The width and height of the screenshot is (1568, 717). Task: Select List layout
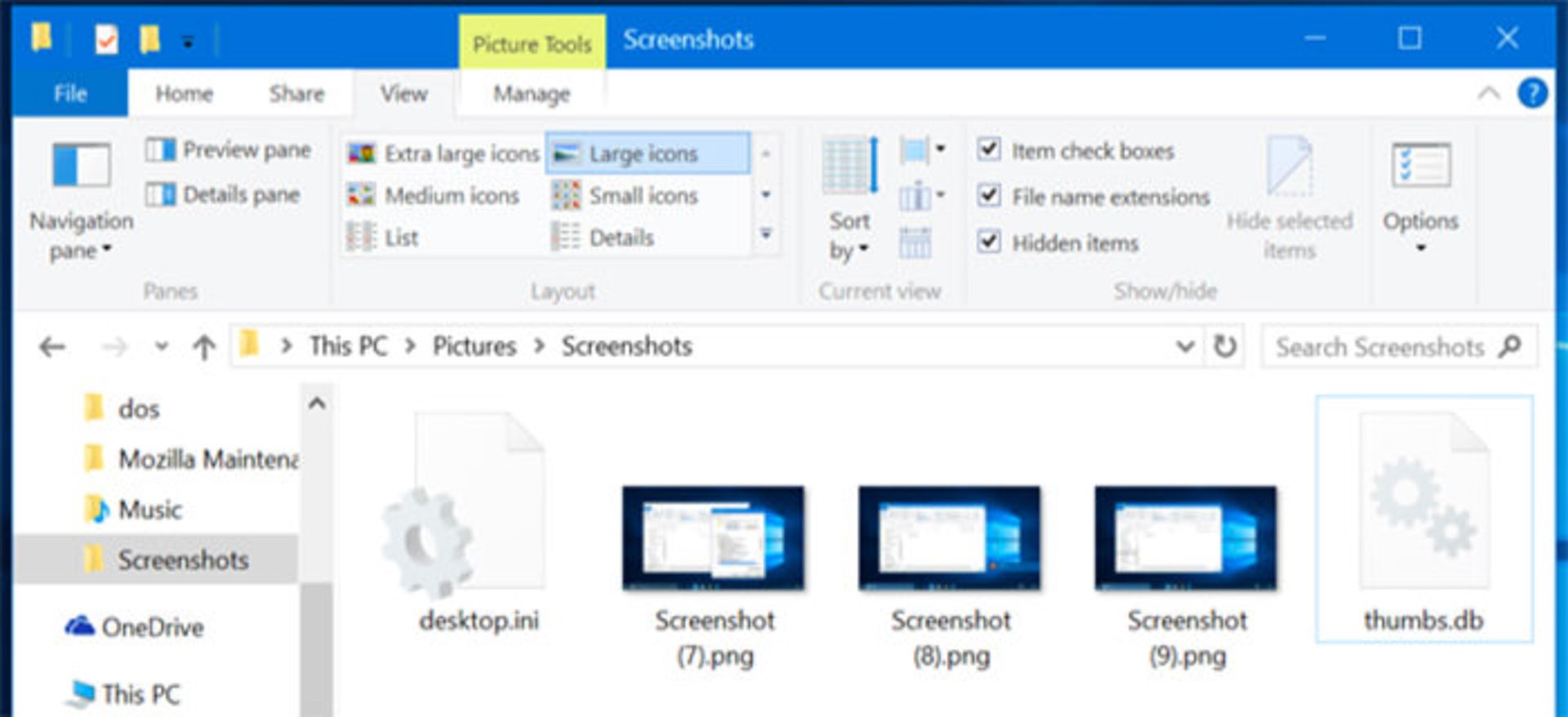pos(383,238)
